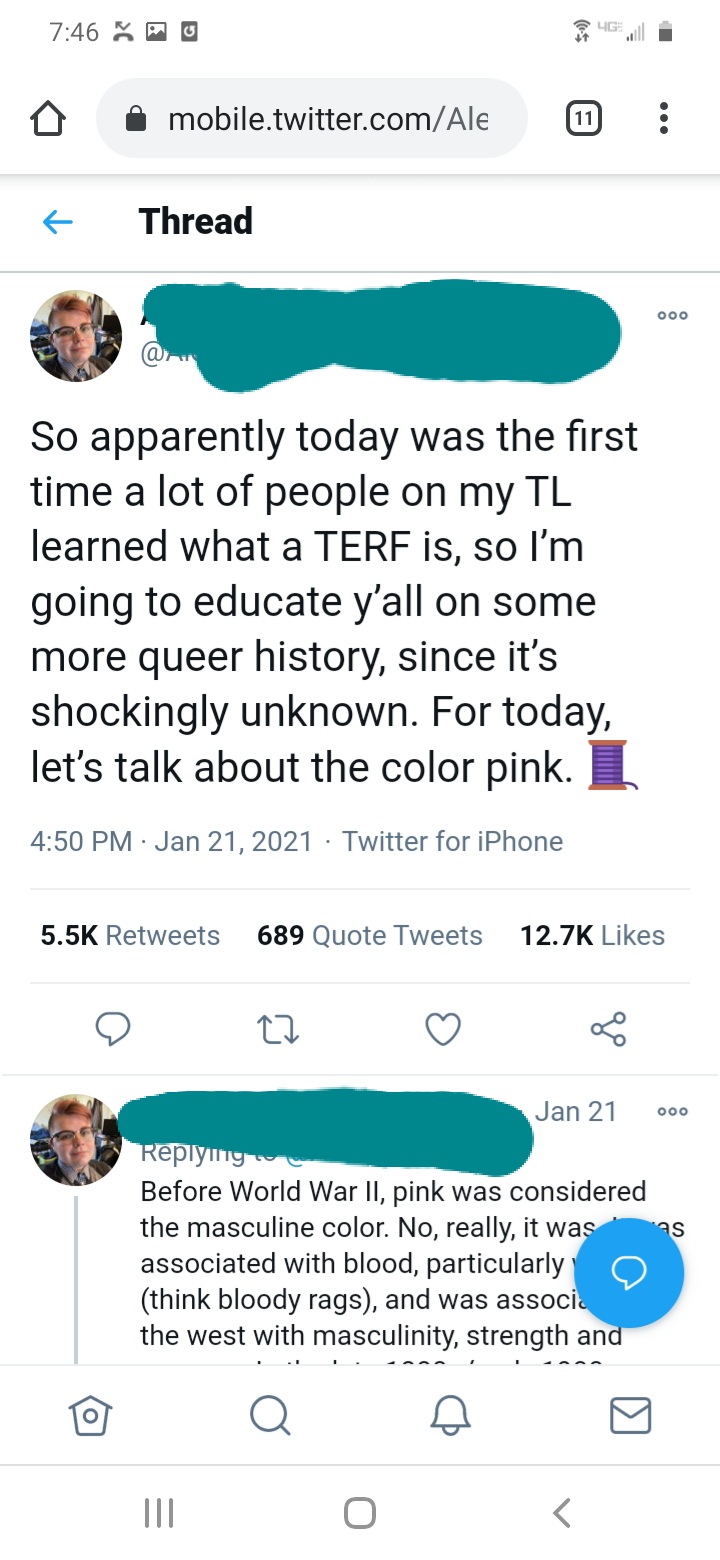Open the browser tab switcher showing 11
The width and height of the screenshot is (720, 1560).
tap(584, 120)
